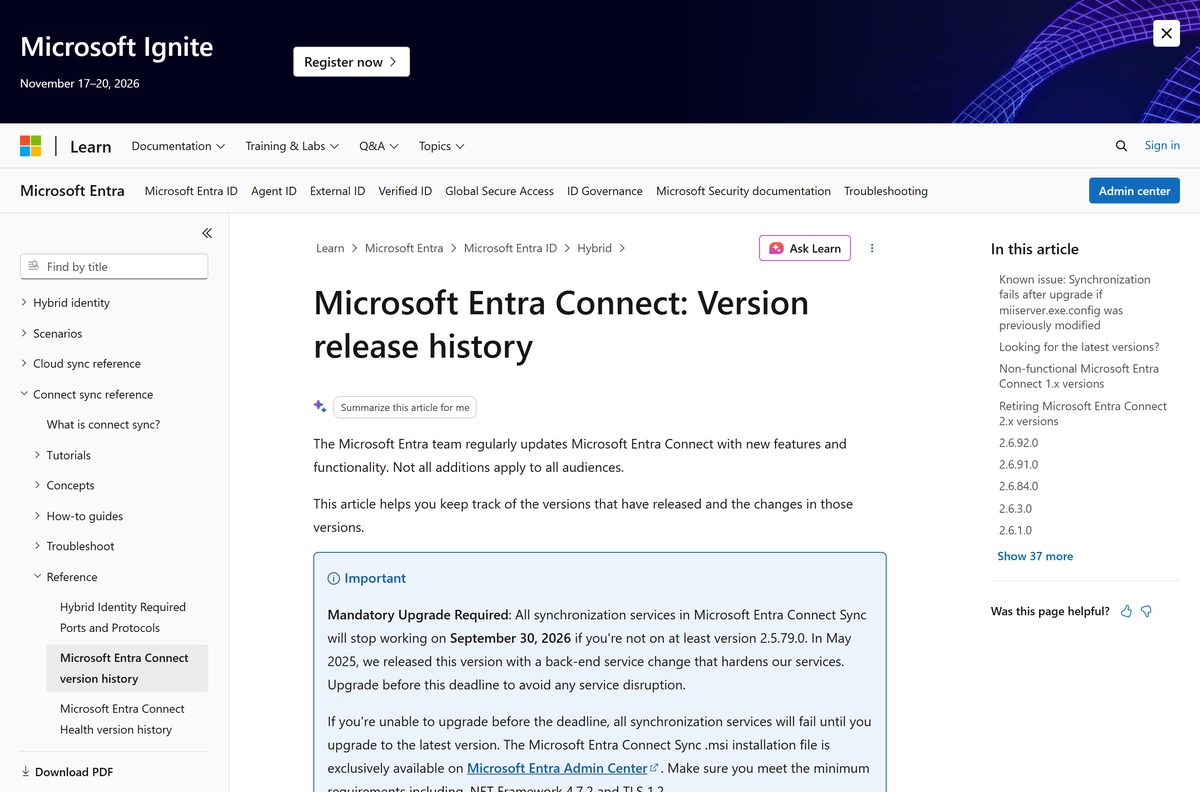Expand the Troubleshoot tree node

tap(38, 546)
